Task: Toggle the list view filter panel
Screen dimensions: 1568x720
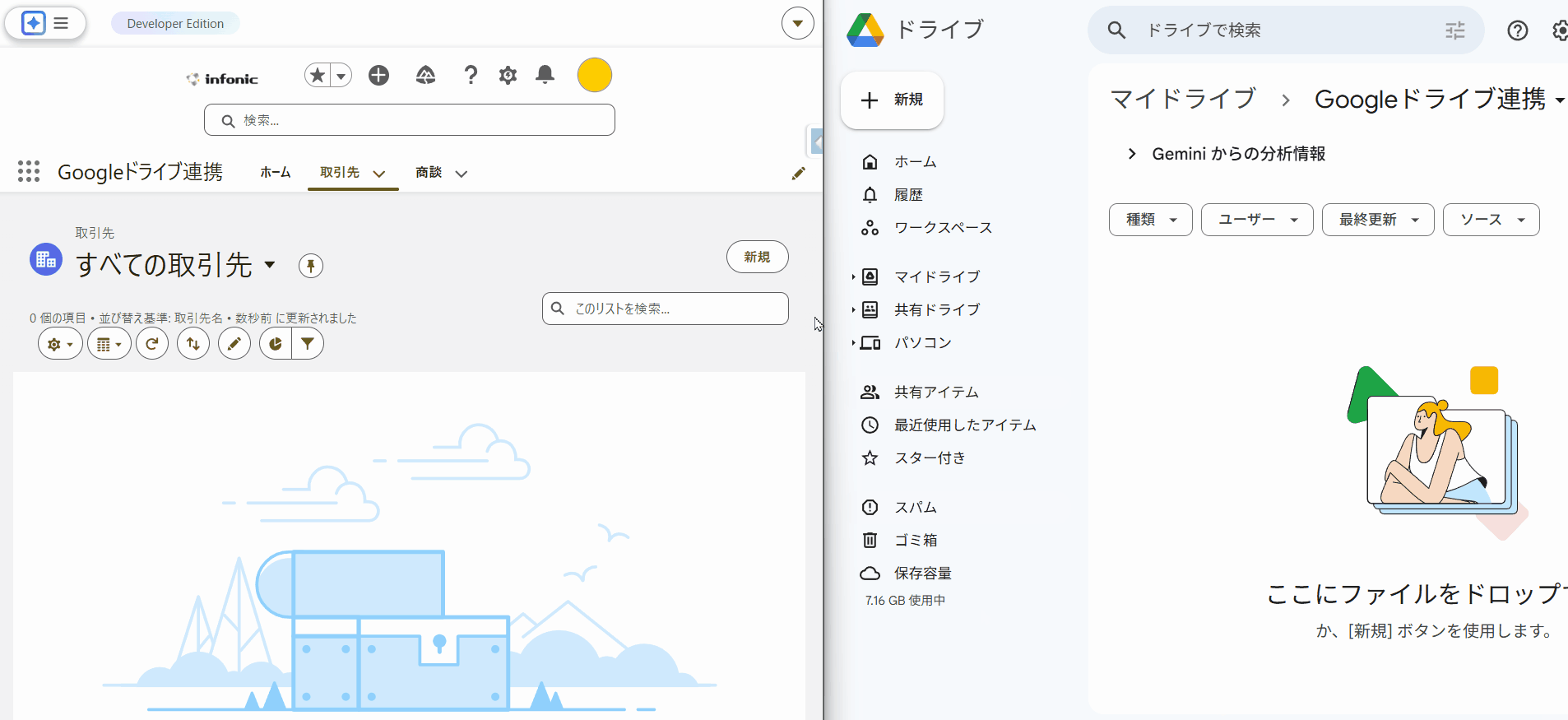Action: 308,344
